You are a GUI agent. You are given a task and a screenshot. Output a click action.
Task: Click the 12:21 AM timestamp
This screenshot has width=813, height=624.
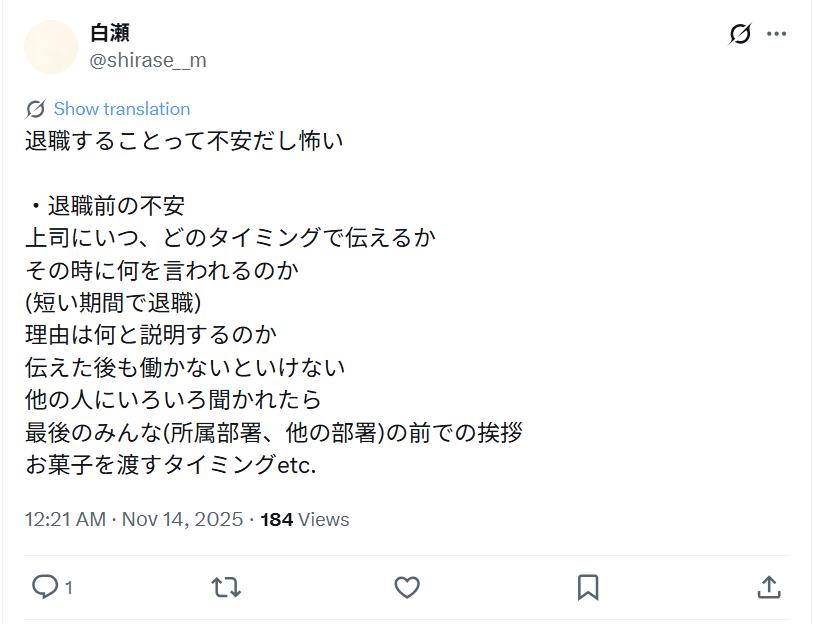coord(65,519)
